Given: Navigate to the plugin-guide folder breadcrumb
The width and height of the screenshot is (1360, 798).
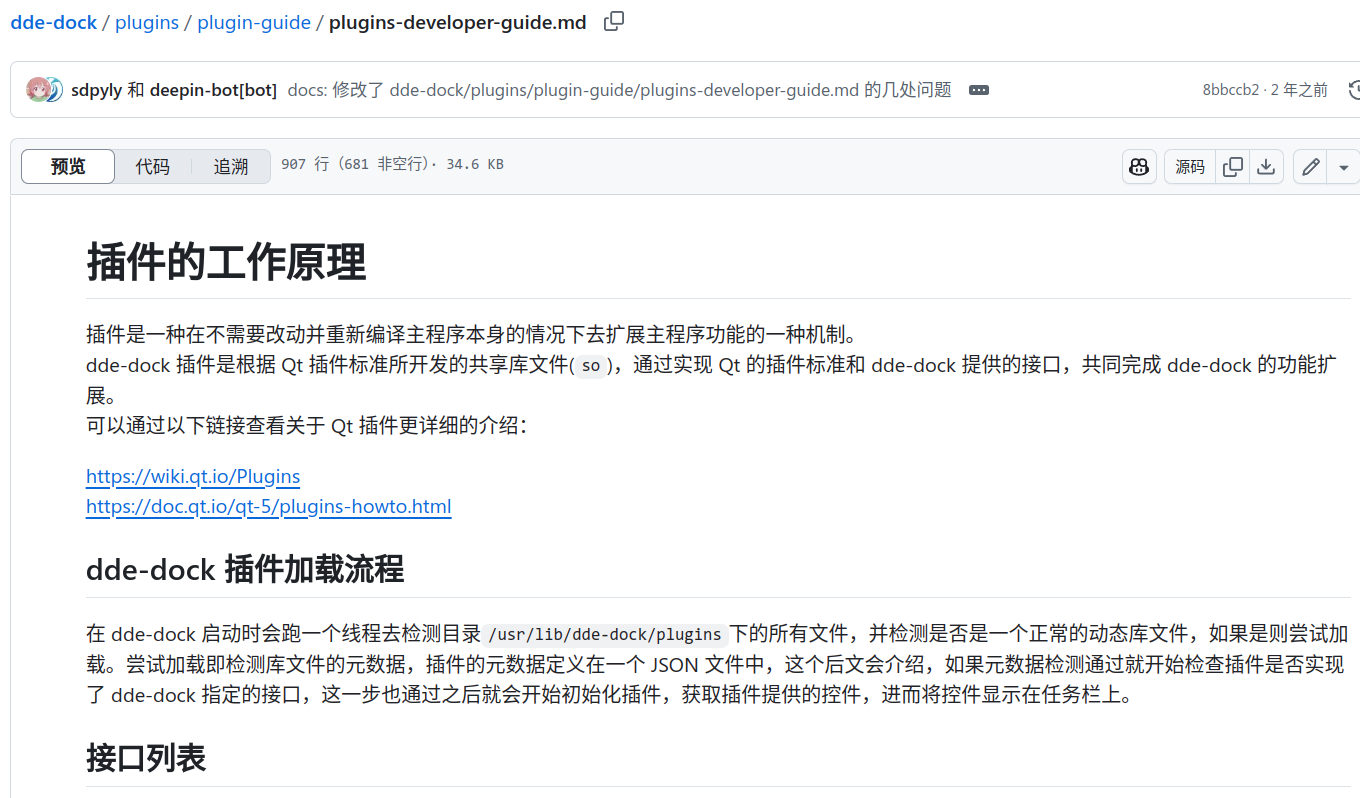Looking at the screenshot, I should tap(254, 22).
